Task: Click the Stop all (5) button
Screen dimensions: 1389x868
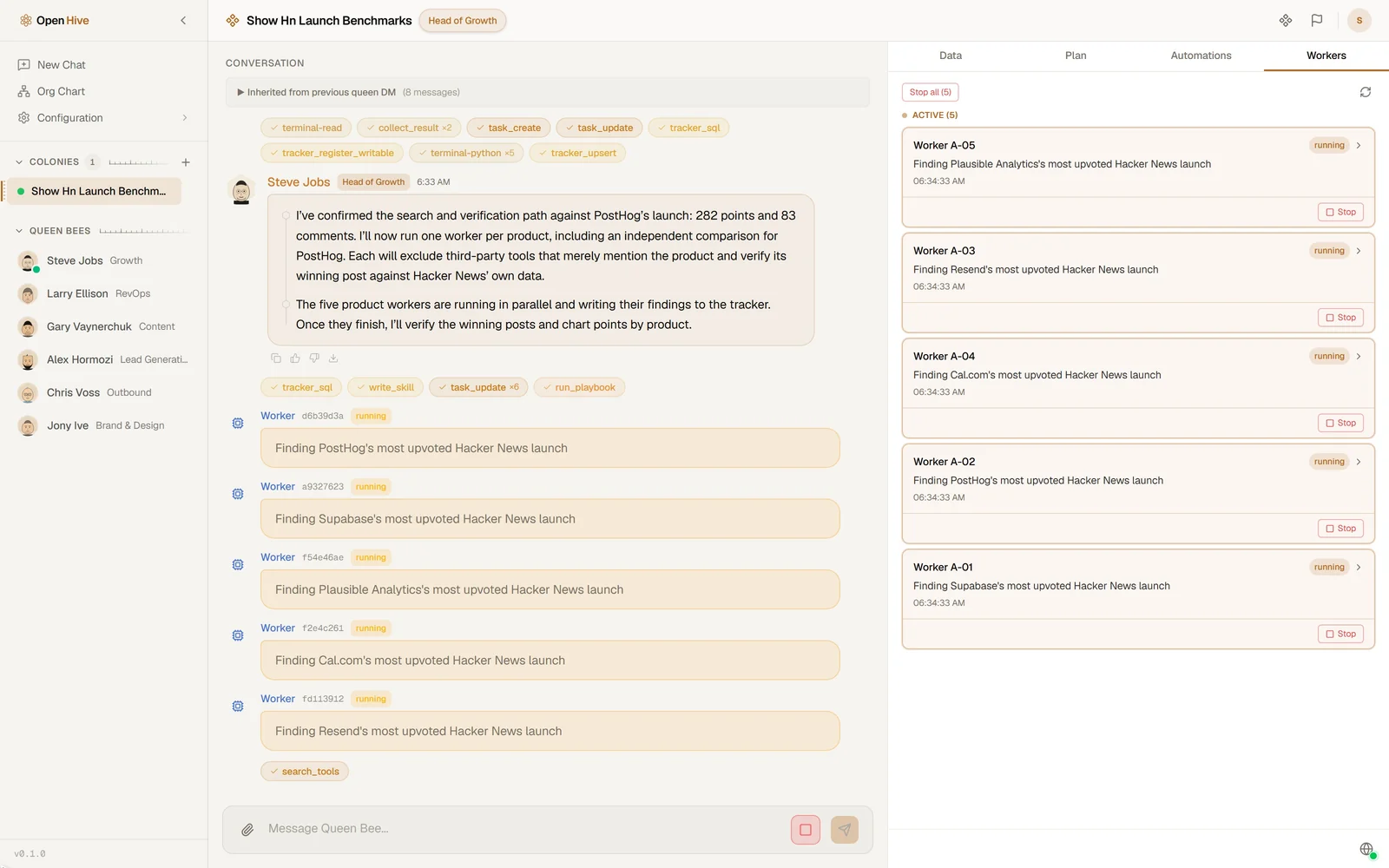Action: click(931, 92)
